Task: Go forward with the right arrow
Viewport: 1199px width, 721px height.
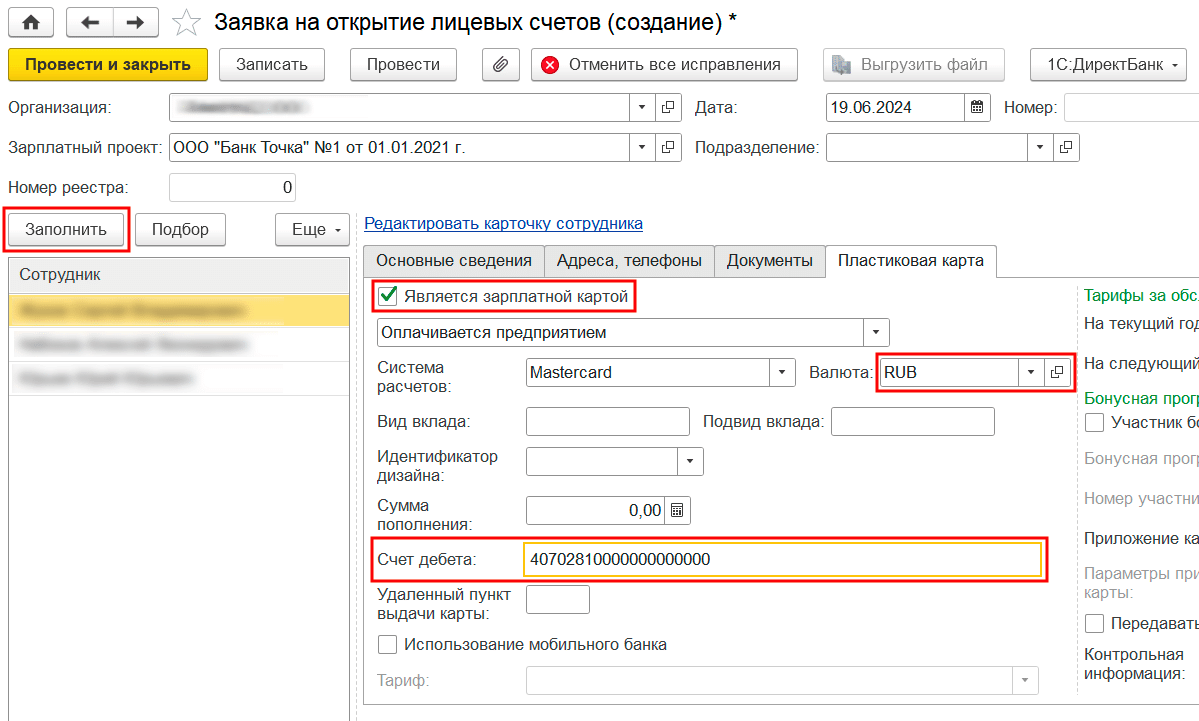Action: point(136,21)
